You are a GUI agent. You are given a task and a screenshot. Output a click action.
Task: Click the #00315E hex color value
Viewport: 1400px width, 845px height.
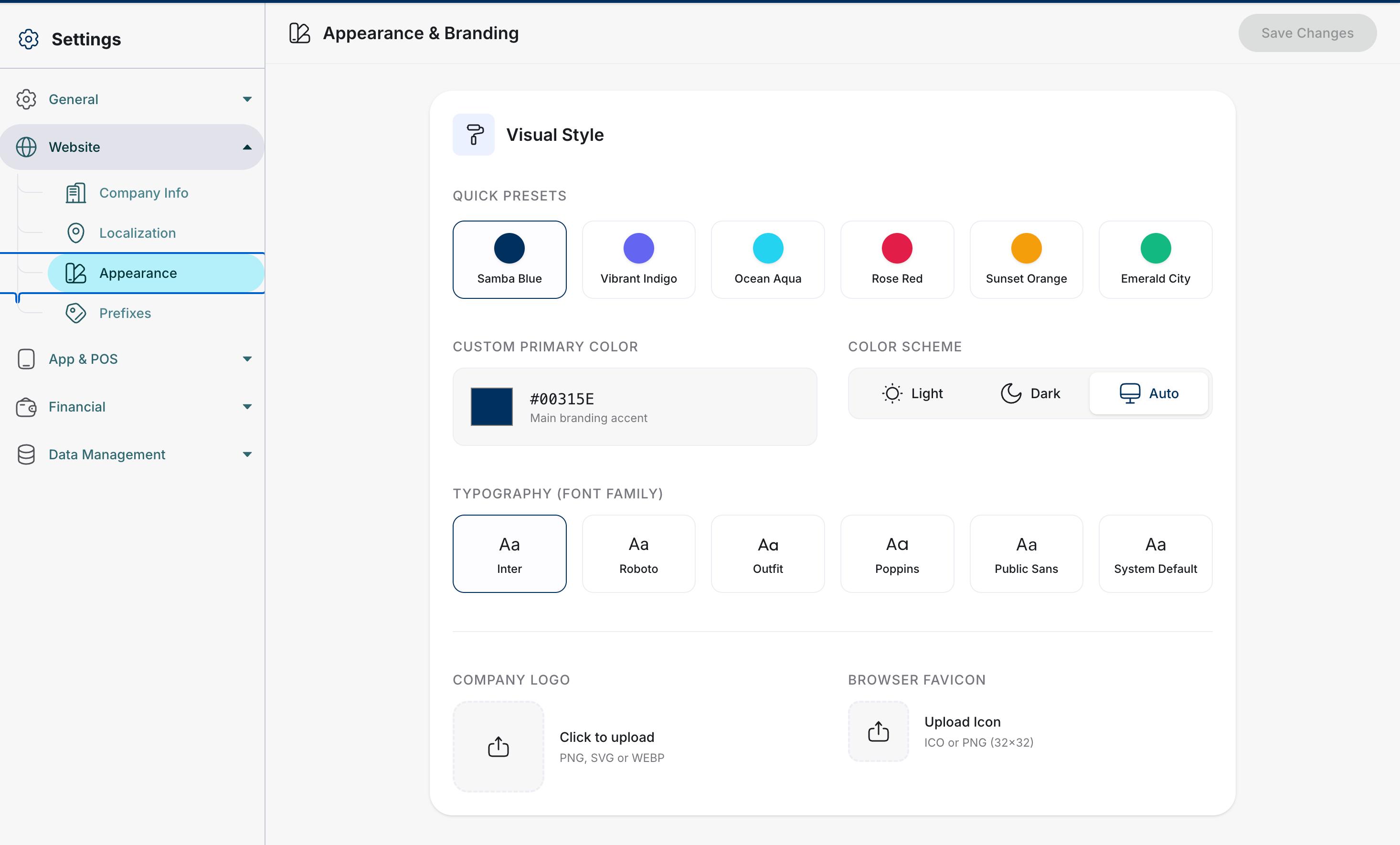click(x=562, y=399)
